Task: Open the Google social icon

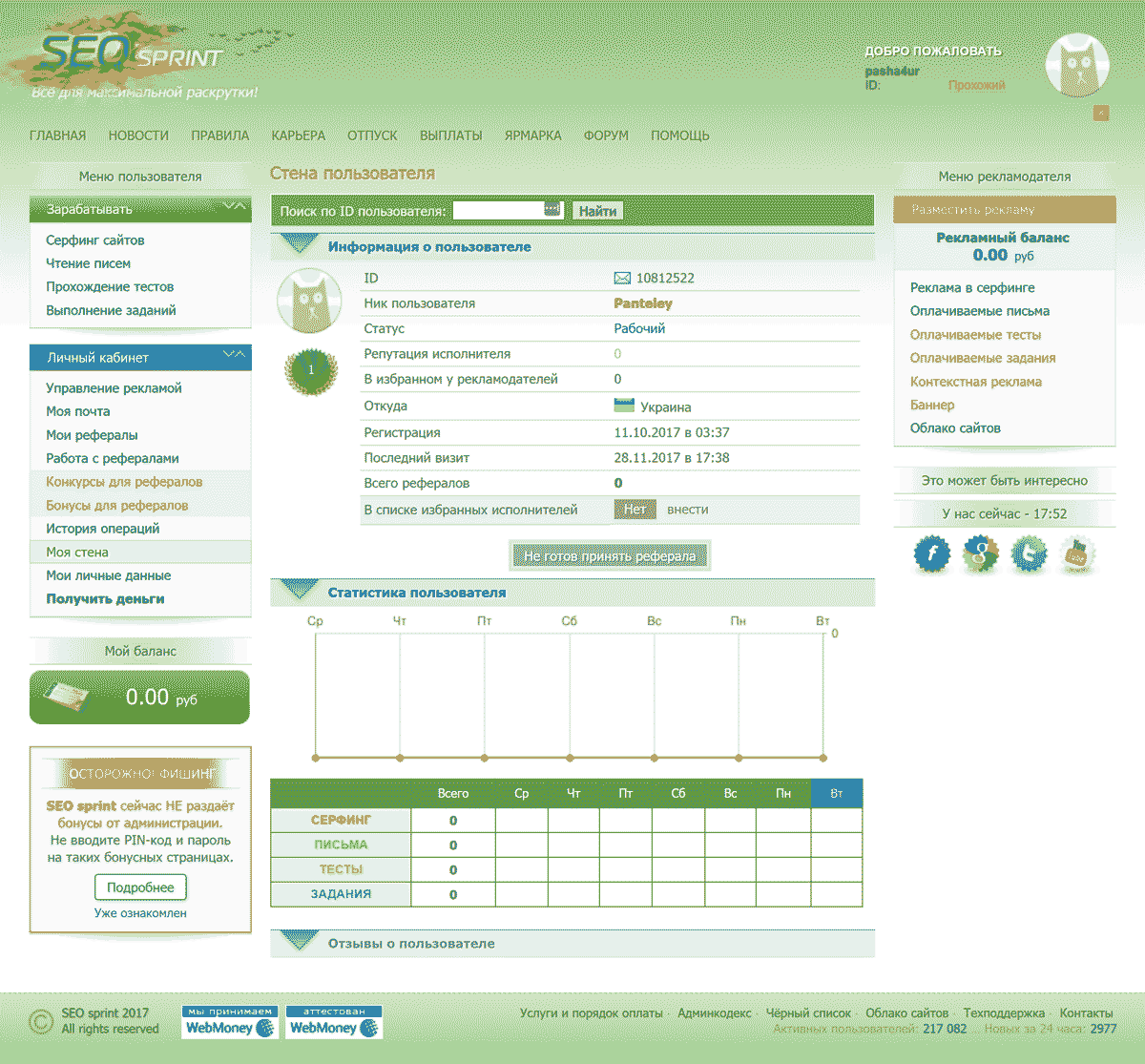Action: 981,553
